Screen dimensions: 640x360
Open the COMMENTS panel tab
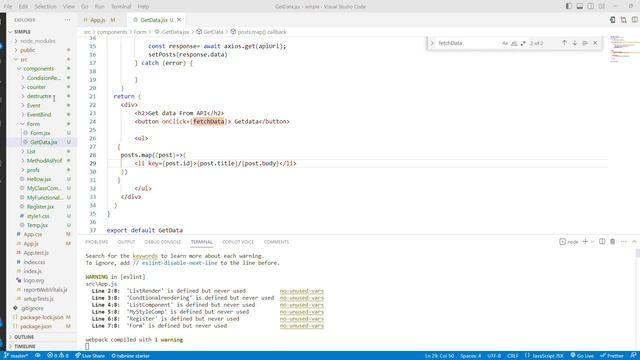276,242
